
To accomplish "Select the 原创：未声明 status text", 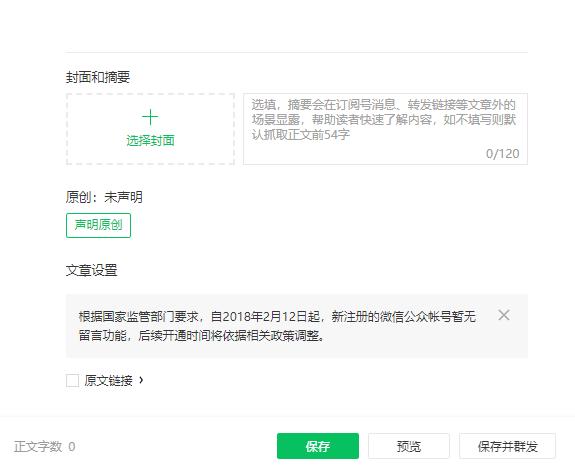I will pos(104,197).
